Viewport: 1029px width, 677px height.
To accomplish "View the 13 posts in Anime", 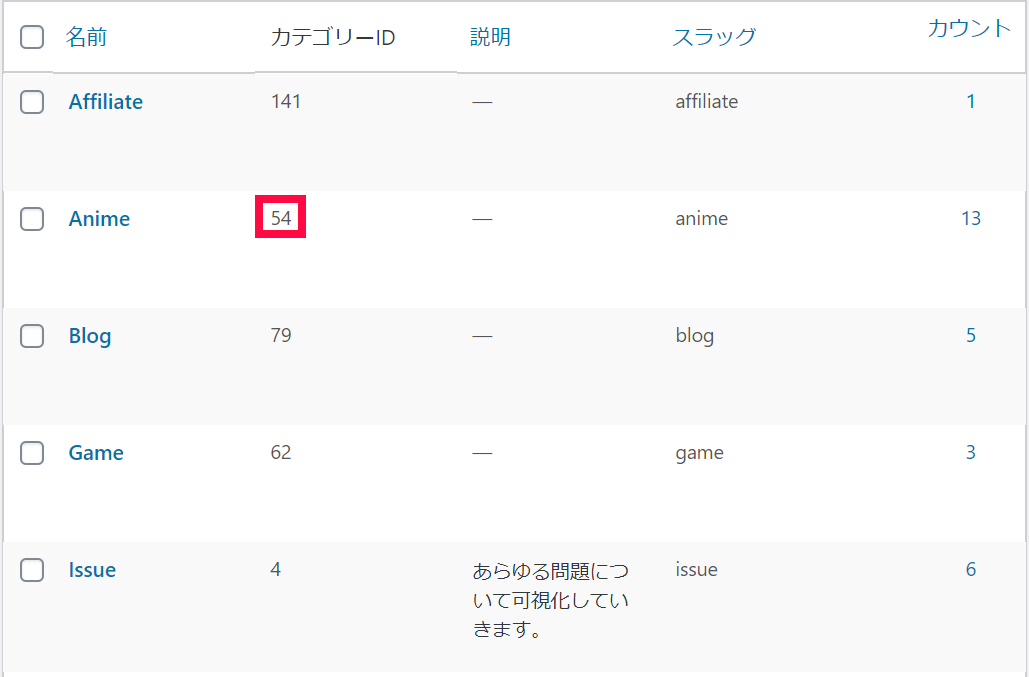I will [x=971, y=218].
